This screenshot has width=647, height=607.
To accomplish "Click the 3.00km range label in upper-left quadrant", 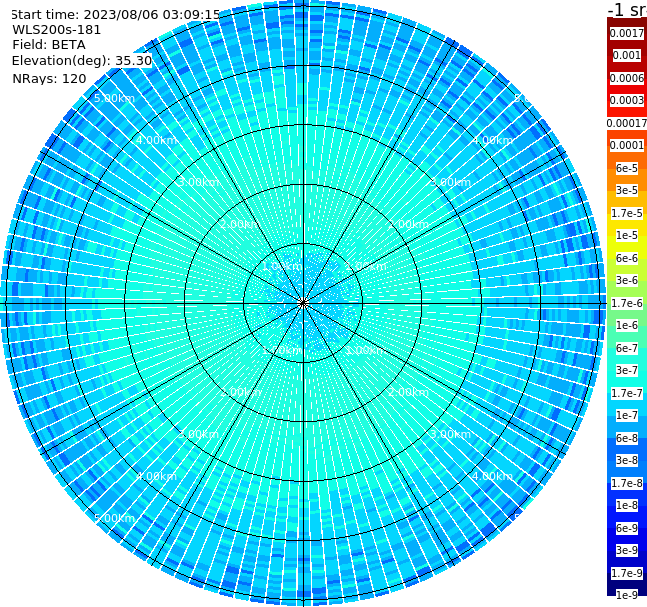I will click(x=198, y=182).
